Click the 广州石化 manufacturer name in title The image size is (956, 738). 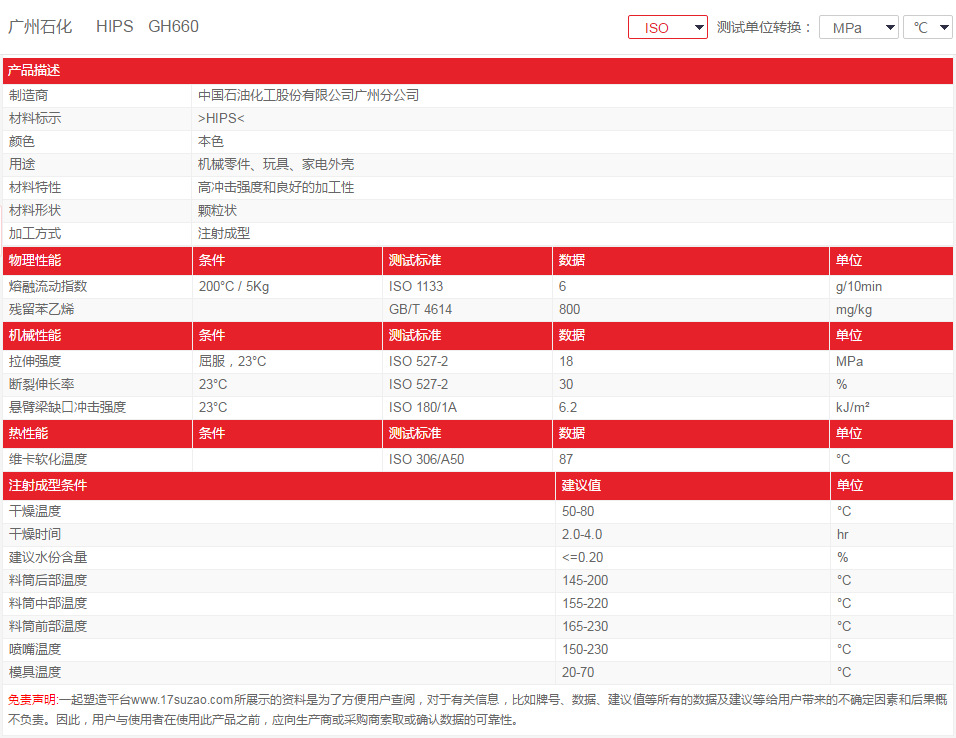(41, 27)
